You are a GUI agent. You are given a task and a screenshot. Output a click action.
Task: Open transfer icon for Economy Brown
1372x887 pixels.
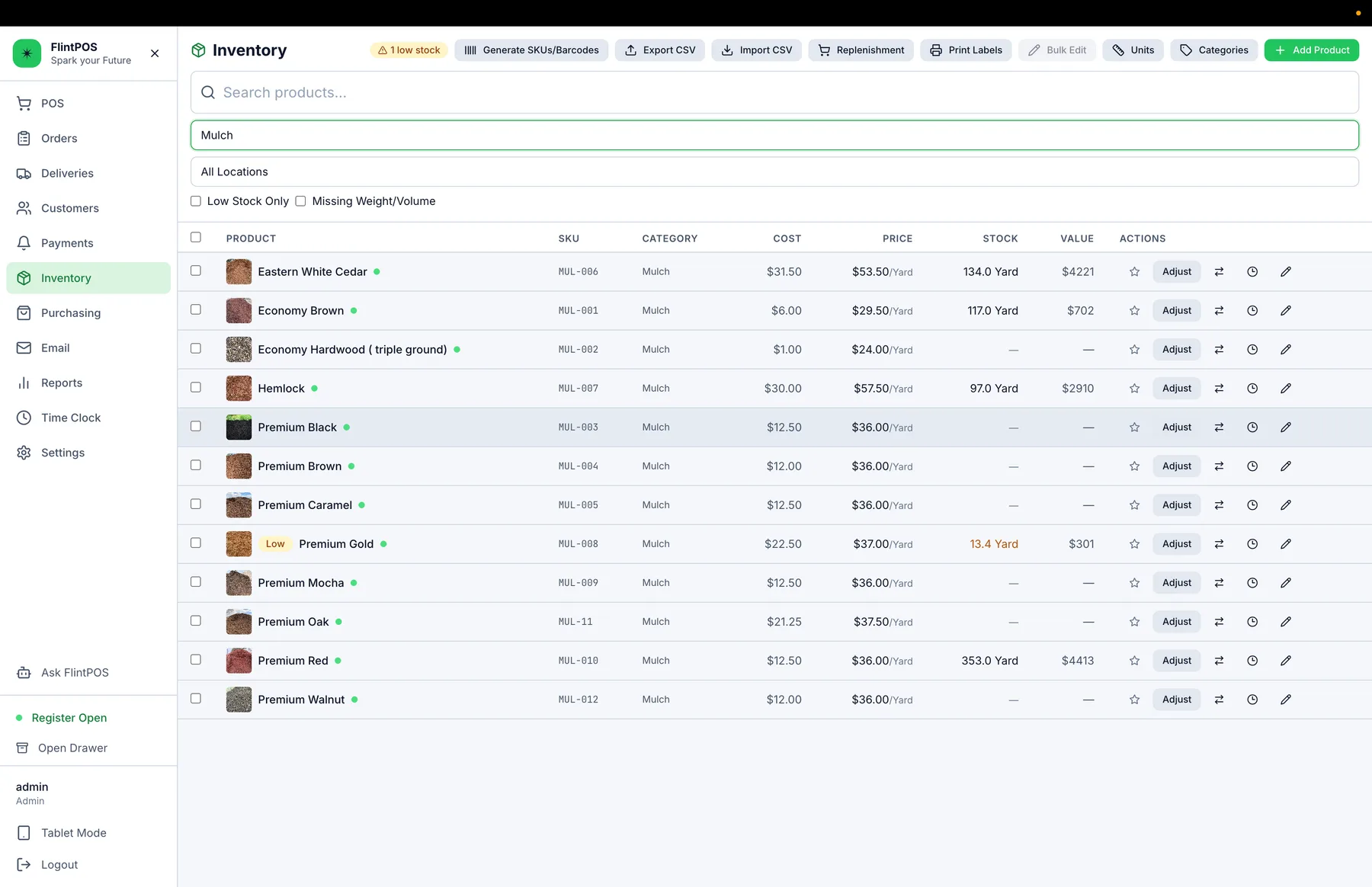coord(1219,311)
